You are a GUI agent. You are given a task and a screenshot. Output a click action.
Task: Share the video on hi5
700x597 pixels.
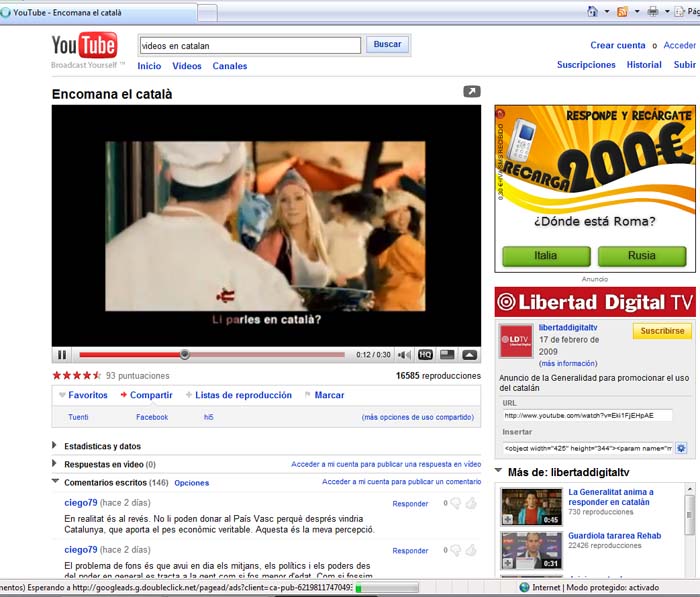coord(208,417)
